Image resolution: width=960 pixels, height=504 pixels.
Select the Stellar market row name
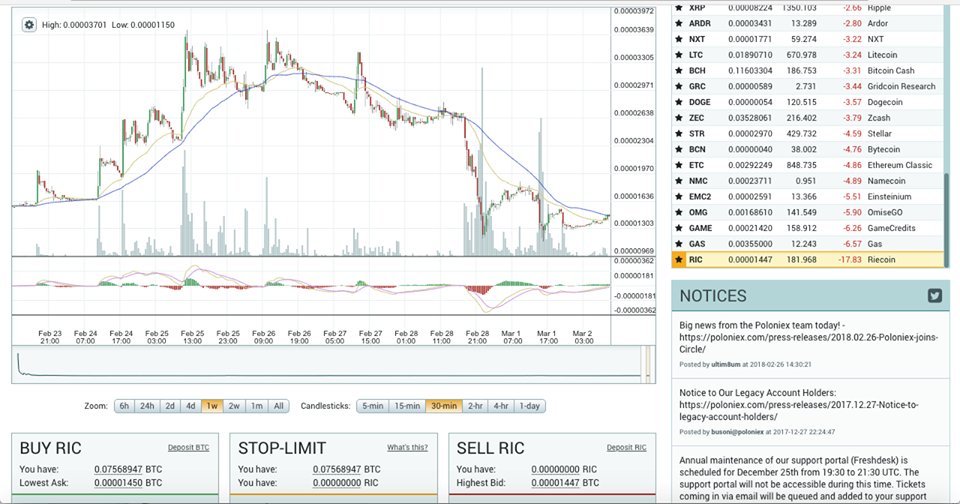[x=880, y=134]
